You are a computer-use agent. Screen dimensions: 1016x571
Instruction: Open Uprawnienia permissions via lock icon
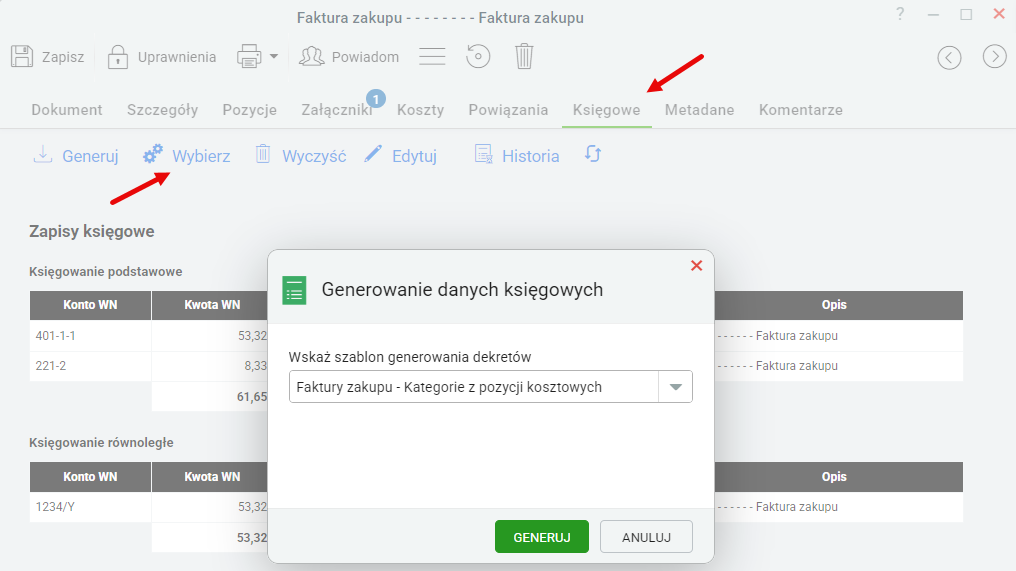(x=117, y=56)
